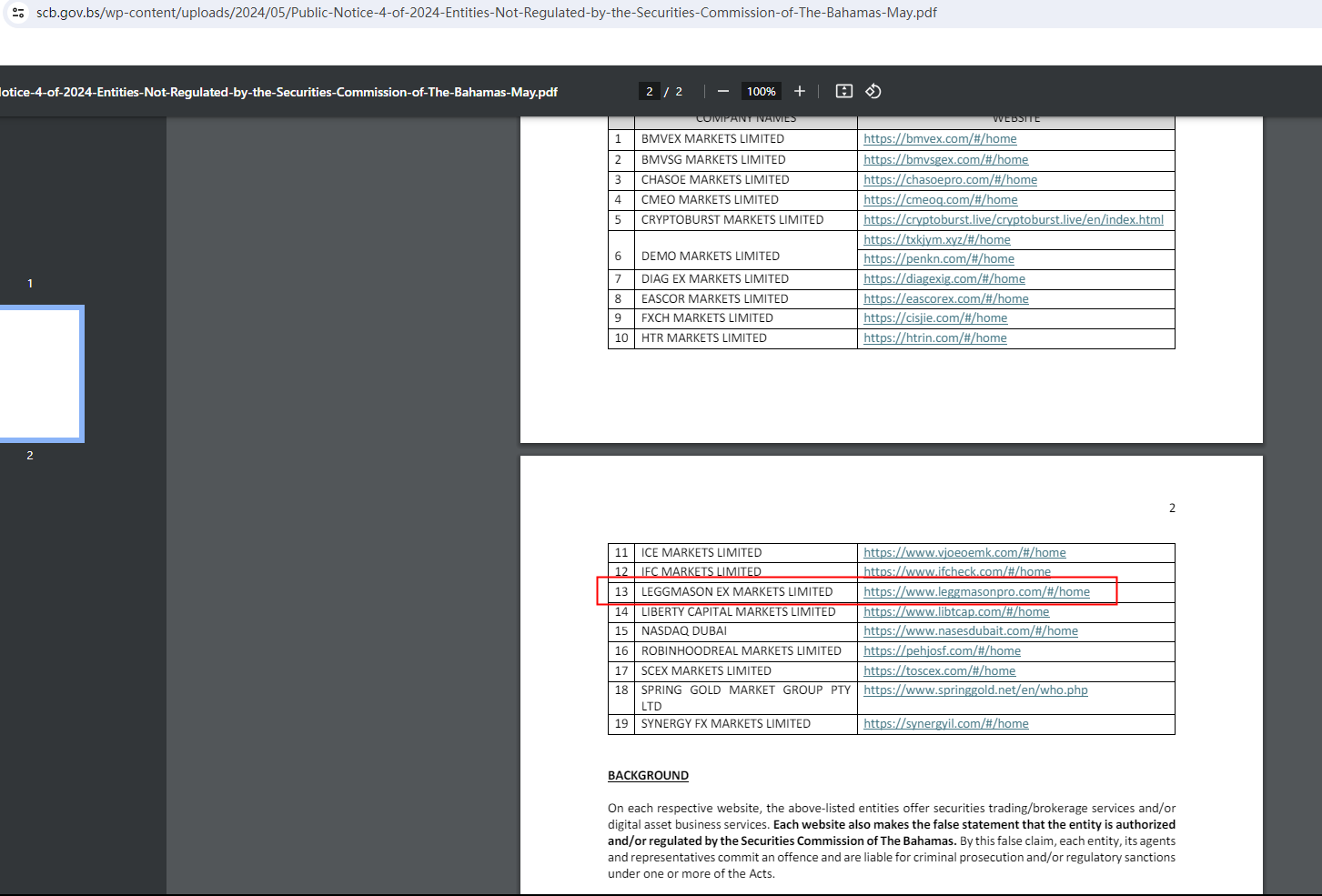Open the nasesdubait.com link

(970, 631)
